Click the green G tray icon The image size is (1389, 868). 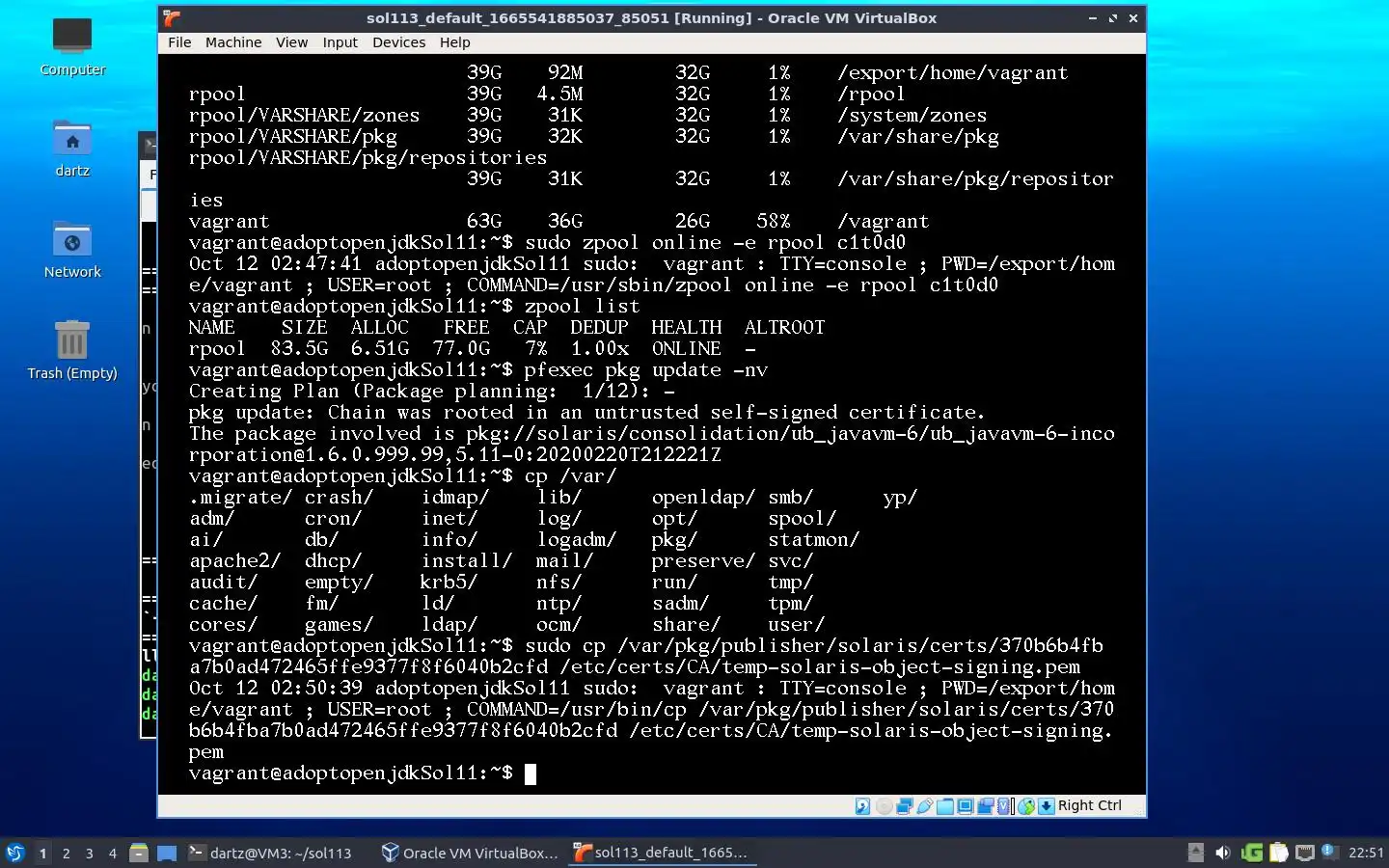[x=1252, y=853]
